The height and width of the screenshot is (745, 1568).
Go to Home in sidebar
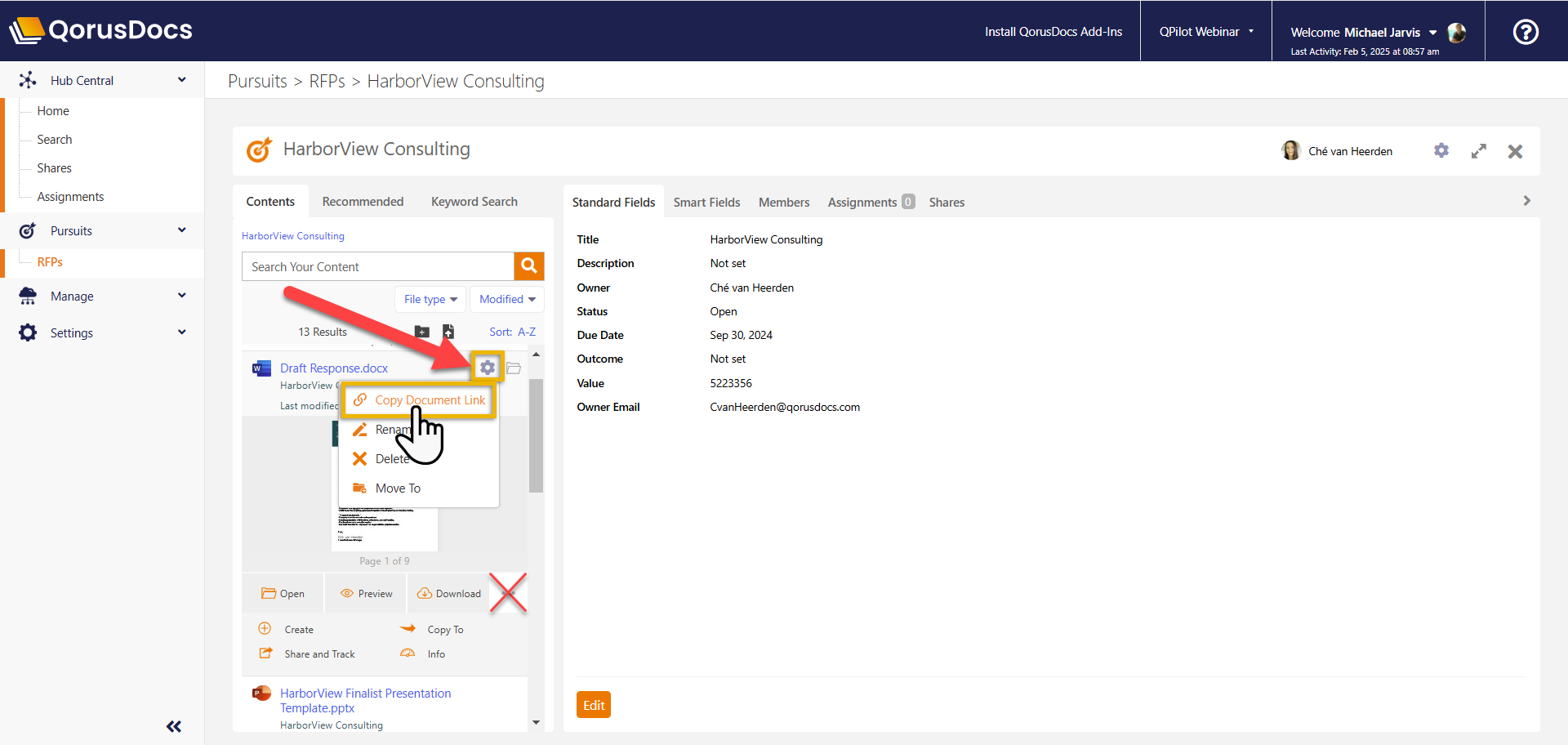[x=53, y=110]
